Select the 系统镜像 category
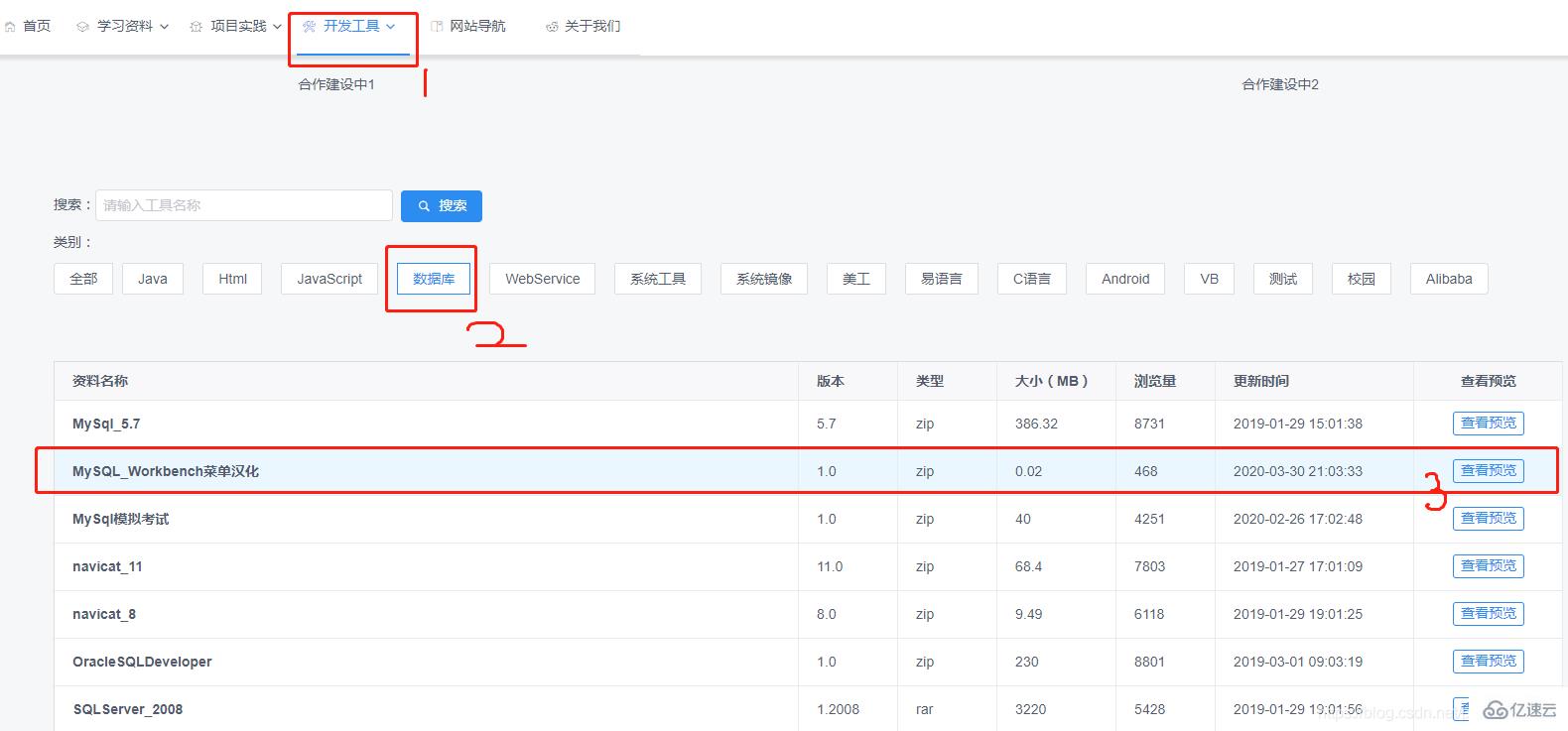1568x731 pixels. click(x=764, y=279)
